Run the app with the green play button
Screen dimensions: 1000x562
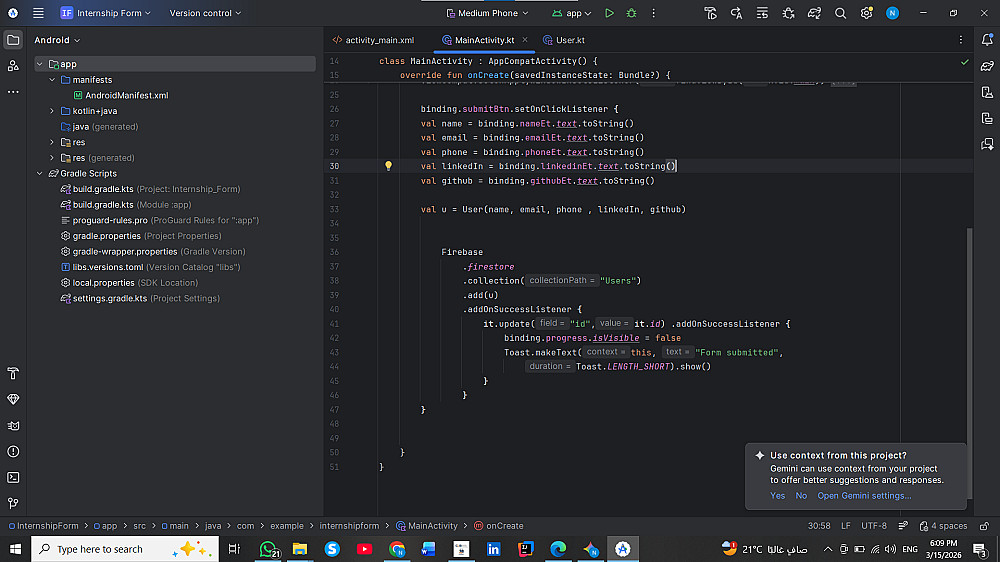coord(609,13)
